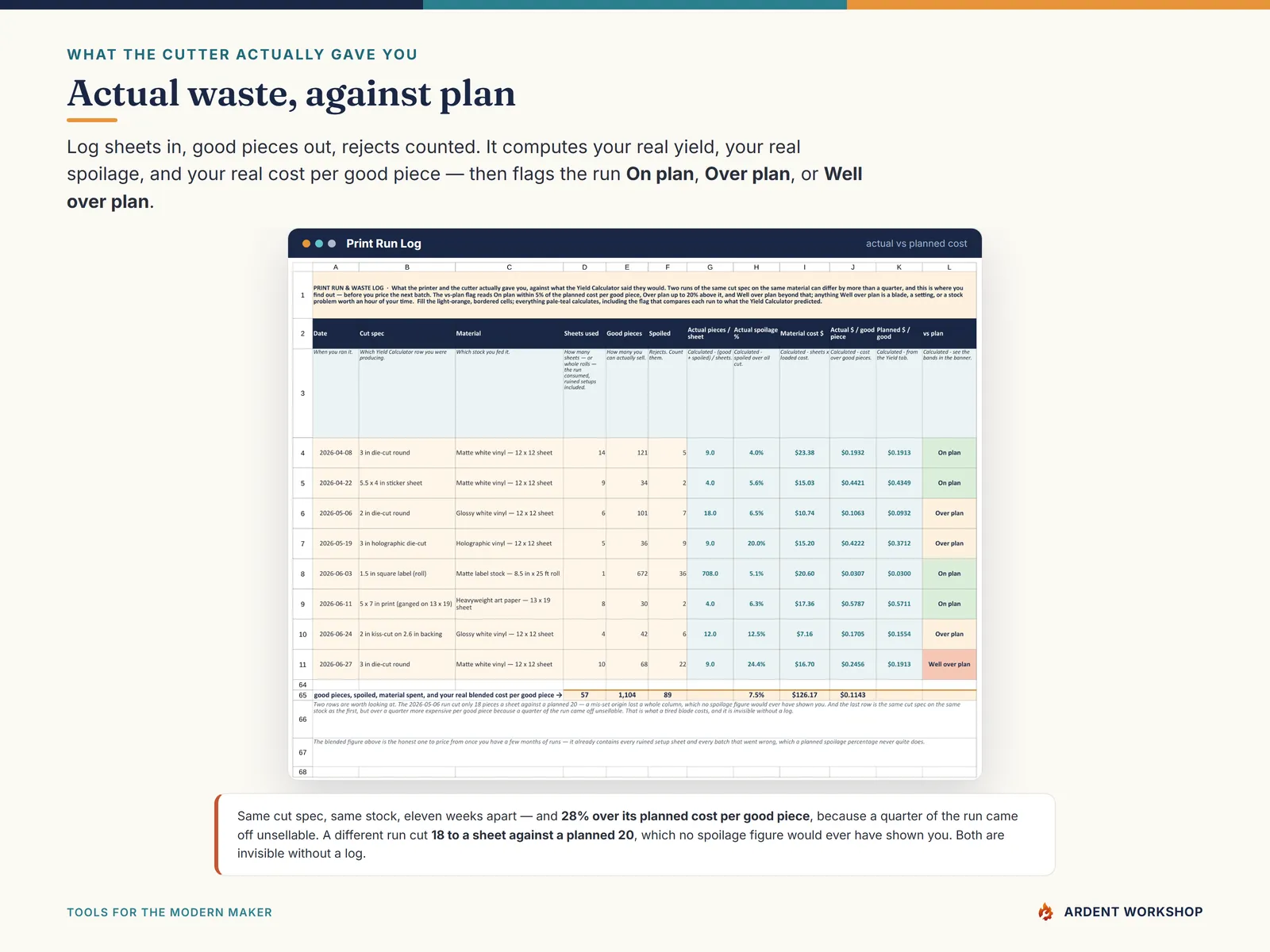Click 'On plan' flag in the 2026-06-03 row
1270x952 pixels.
[x=949, y=574]
